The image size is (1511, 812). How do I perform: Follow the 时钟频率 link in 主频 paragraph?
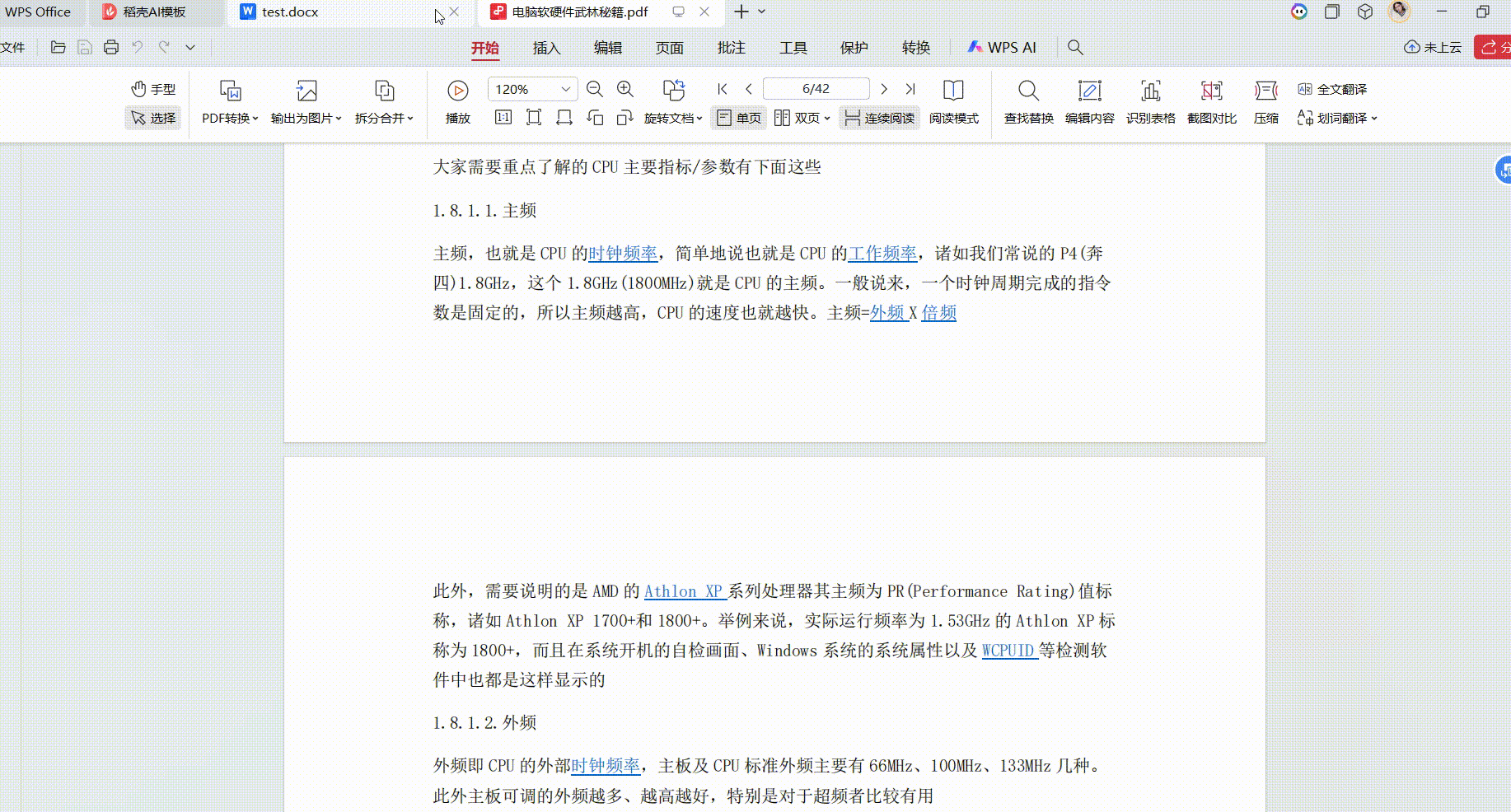(x=623, y=254)
